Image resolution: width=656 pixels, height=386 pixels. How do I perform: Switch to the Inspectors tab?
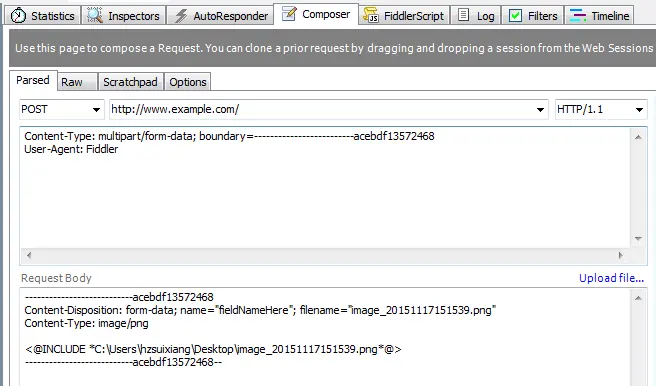click(x=123, y=15)
